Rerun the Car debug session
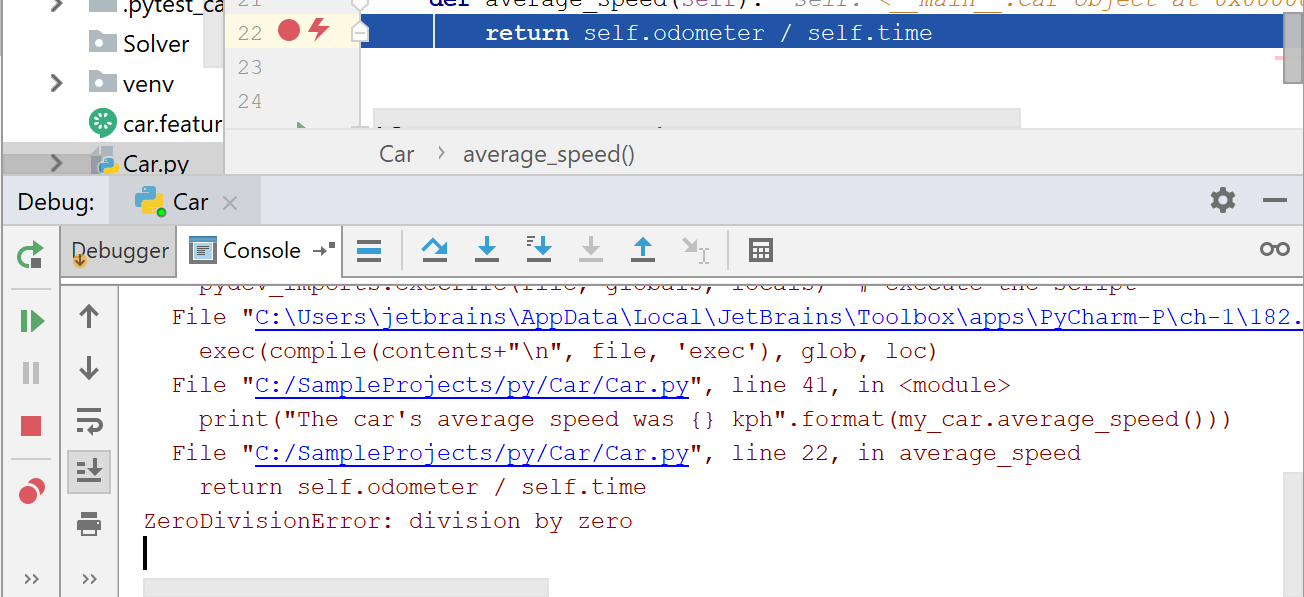Screen dimensions: 1304x597 click(x=30, y=255)
